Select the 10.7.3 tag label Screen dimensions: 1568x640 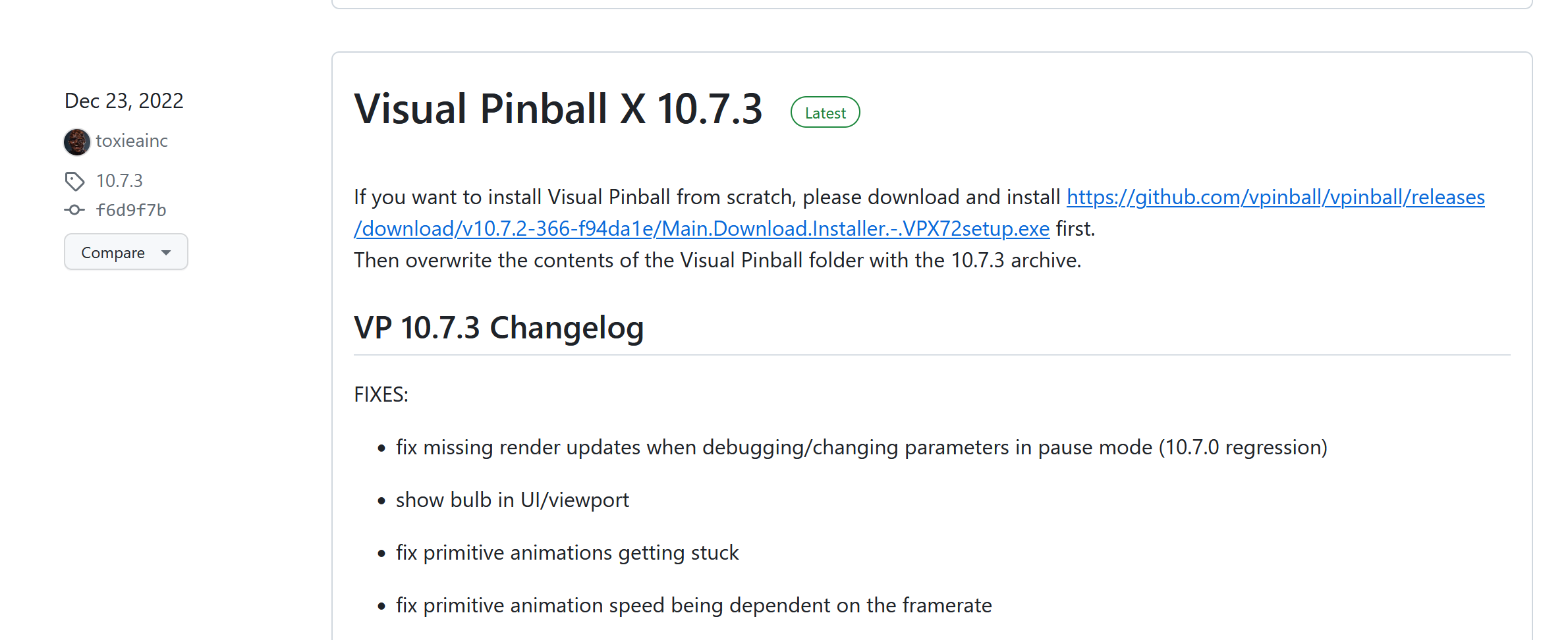pos(119,180)
